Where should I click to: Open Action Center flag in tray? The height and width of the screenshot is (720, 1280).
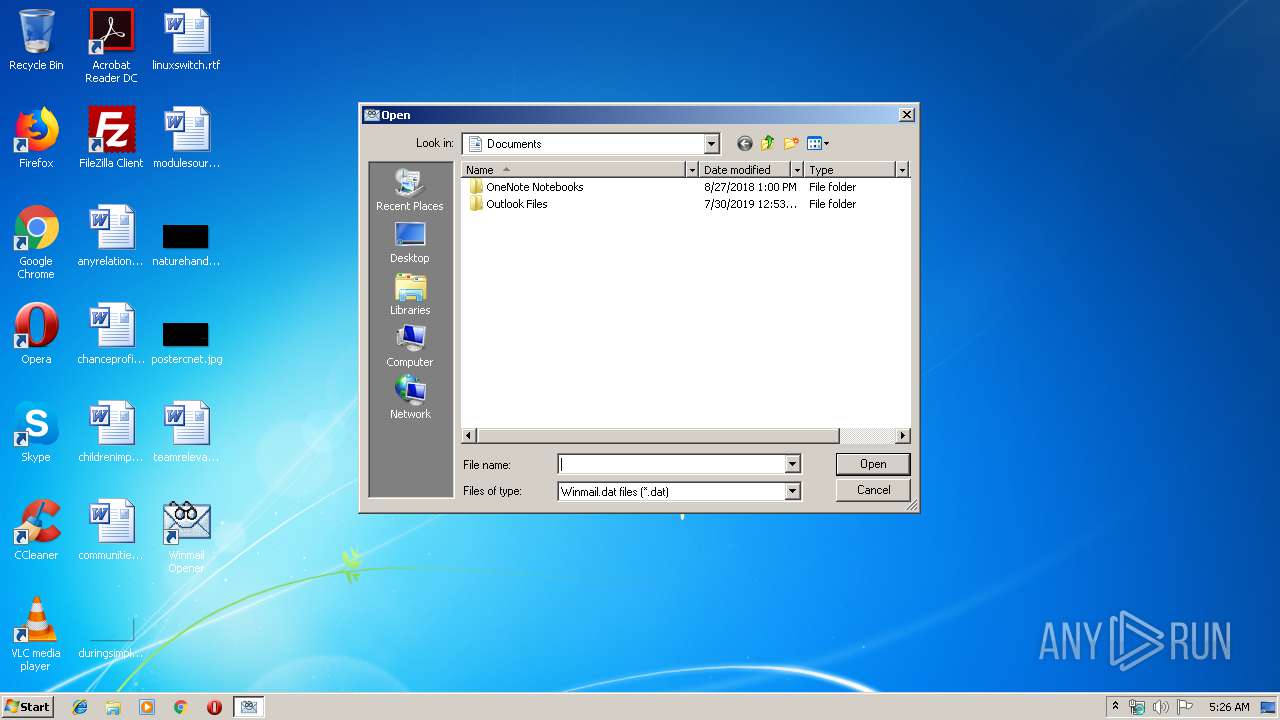tap(1185, 707)
